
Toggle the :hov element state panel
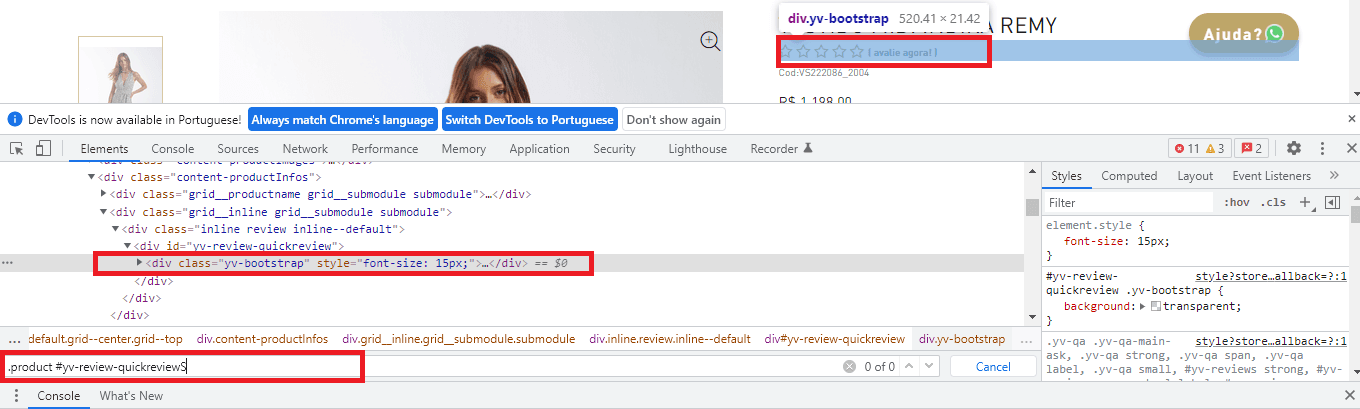(x=1236, y=202)
